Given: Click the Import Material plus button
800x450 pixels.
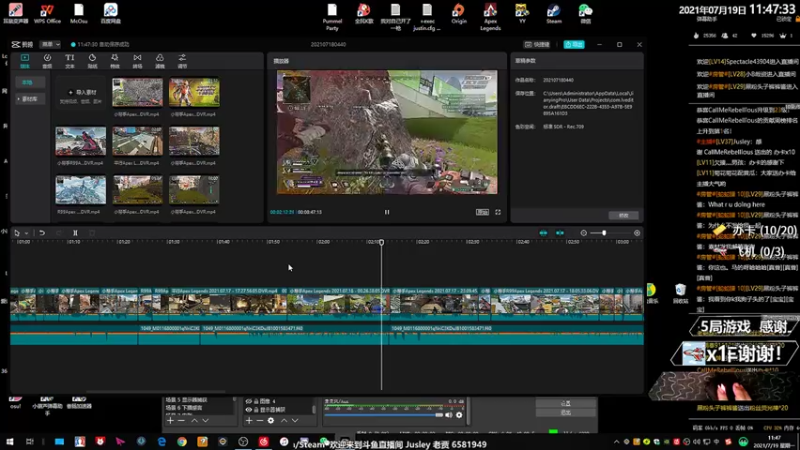Looking at the screenshot, I should click(82, 92).
